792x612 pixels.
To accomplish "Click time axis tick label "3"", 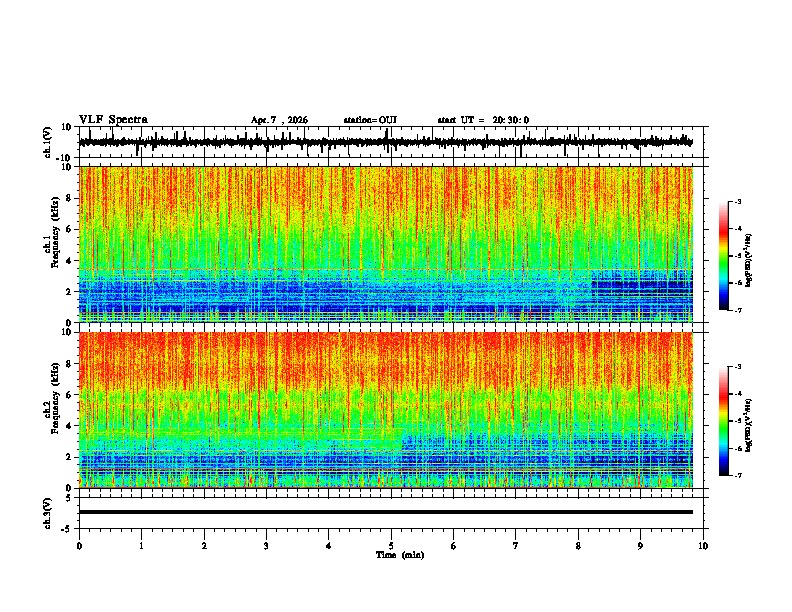I will pos(266,546).
